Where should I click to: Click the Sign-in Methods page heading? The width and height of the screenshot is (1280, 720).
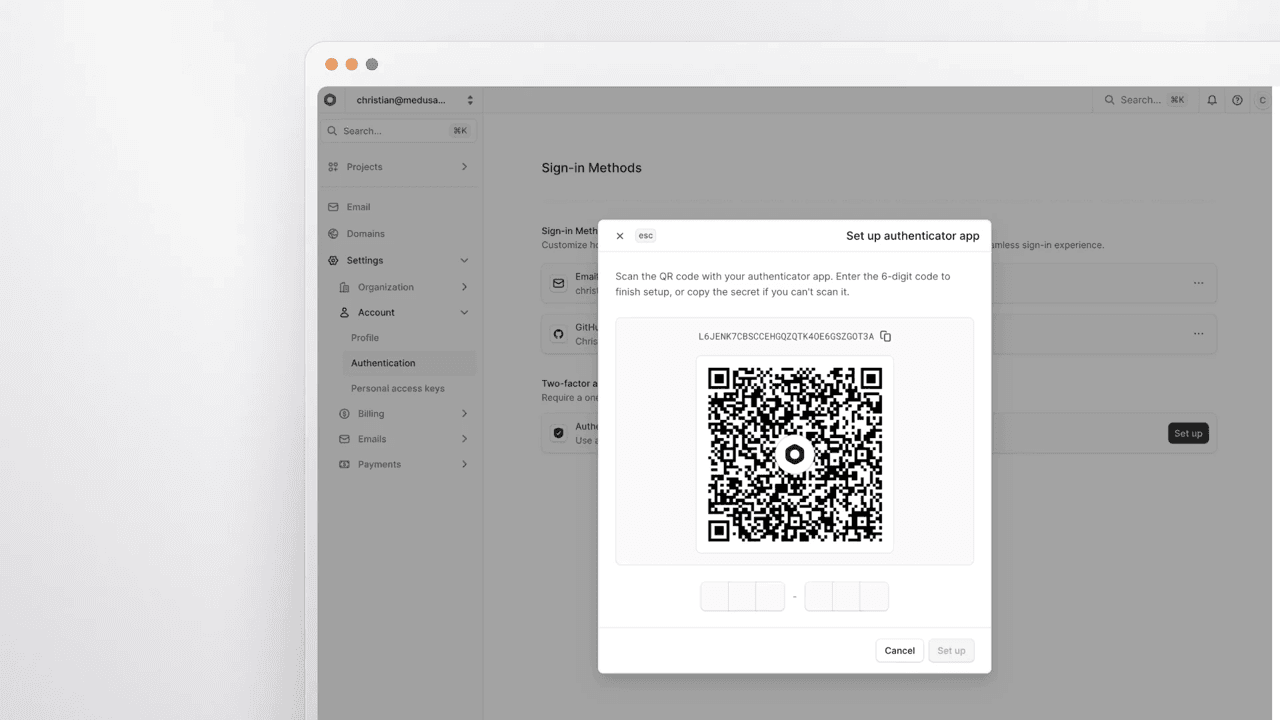click(x=592, y=168)
